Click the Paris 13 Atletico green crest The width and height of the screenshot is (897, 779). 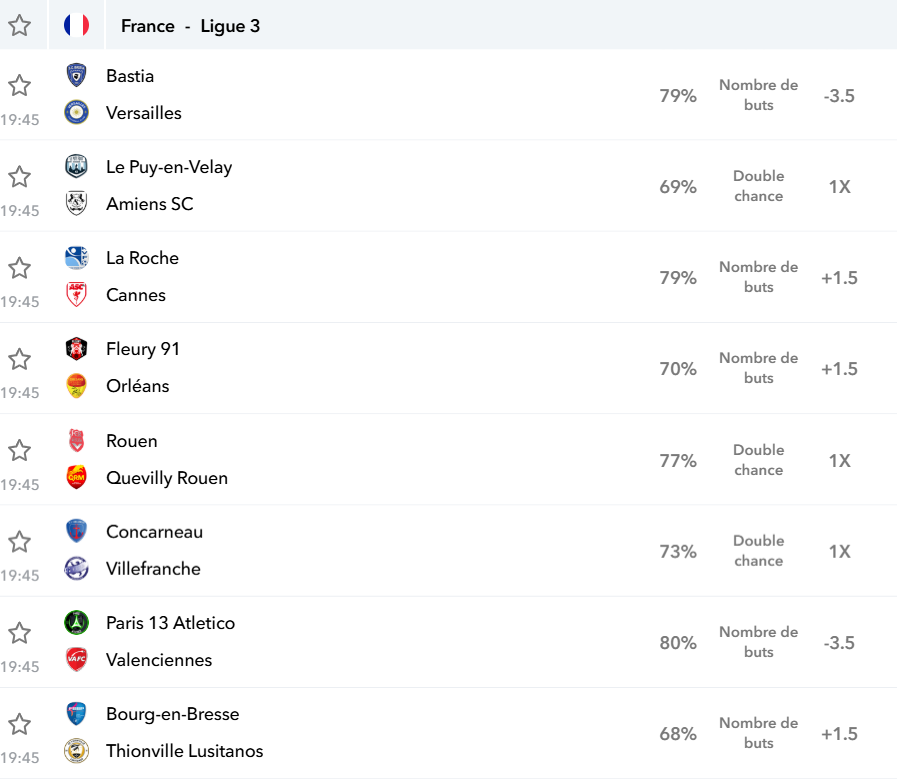pyautogui.click(x=76, y=622)
